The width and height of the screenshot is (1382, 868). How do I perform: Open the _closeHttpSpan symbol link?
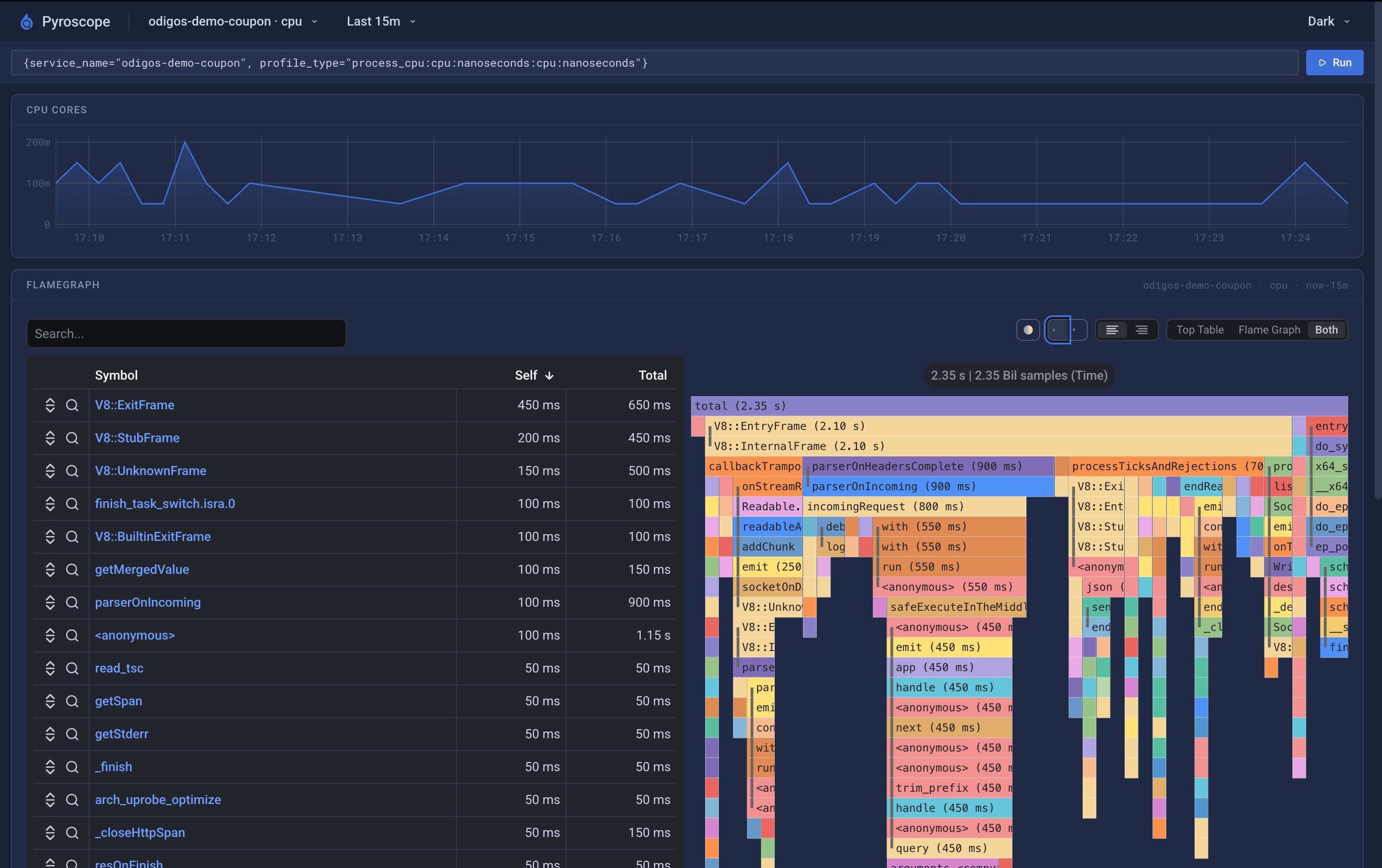point(140,832)
